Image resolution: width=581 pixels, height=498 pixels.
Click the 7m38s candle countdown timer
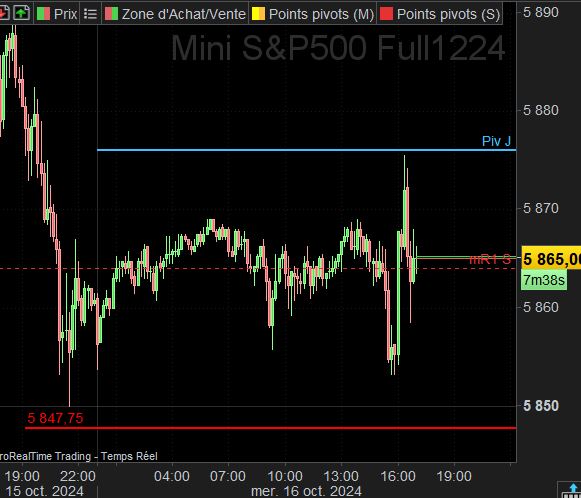coord(544,280)
